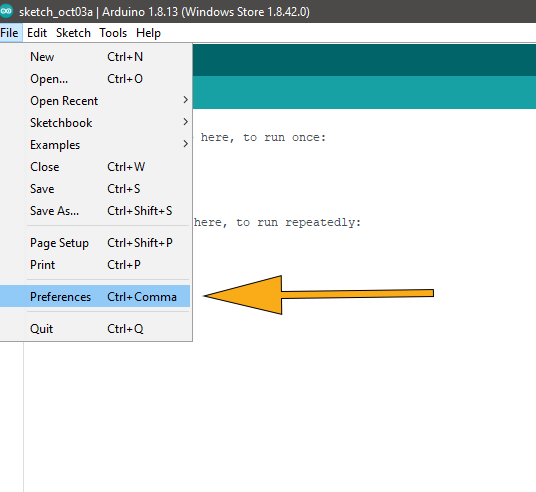Open the Help menu
The image size is (536, 492).
[x=148, y=33]
